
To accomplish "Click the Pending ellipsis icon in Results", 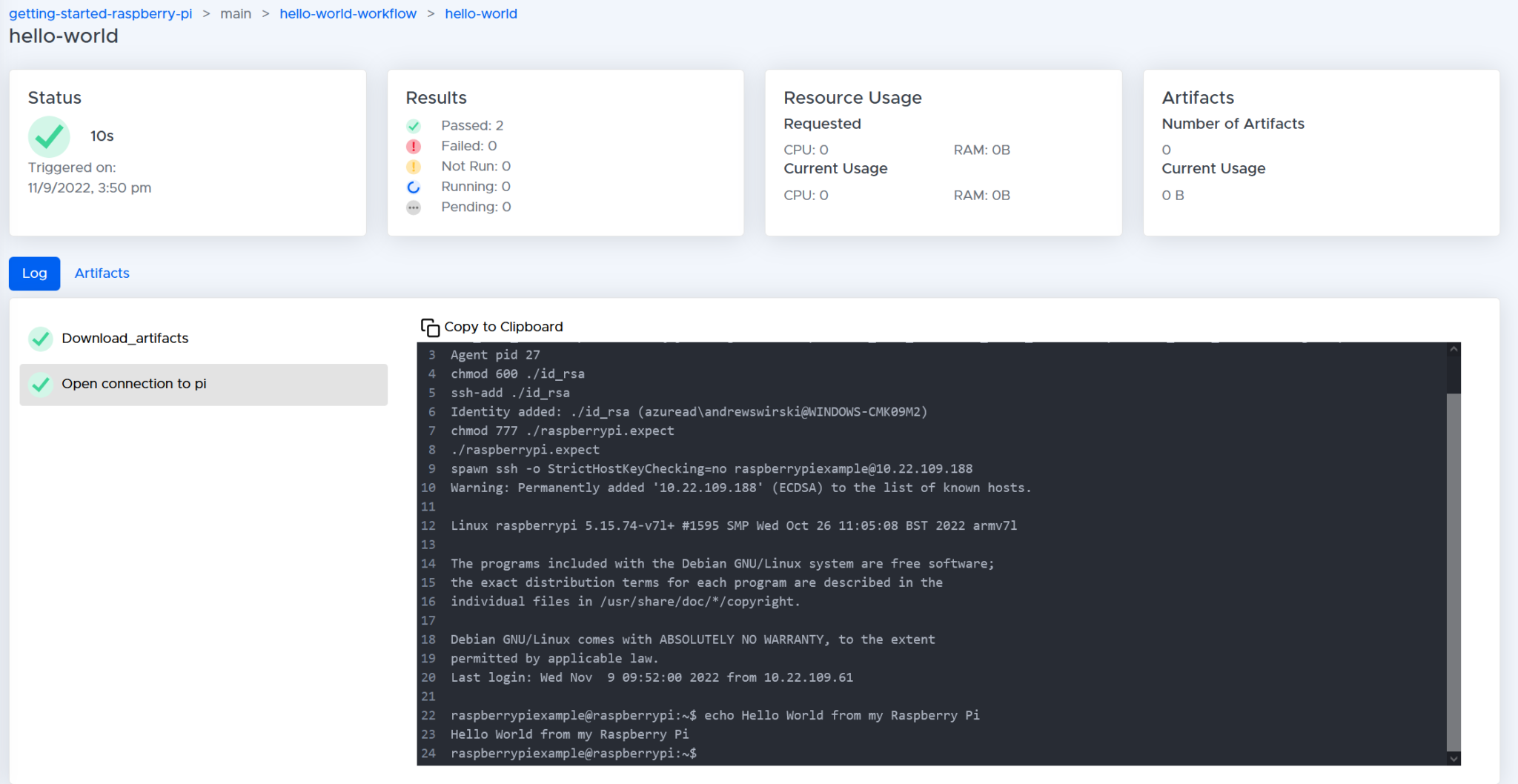I will (414, 207).
